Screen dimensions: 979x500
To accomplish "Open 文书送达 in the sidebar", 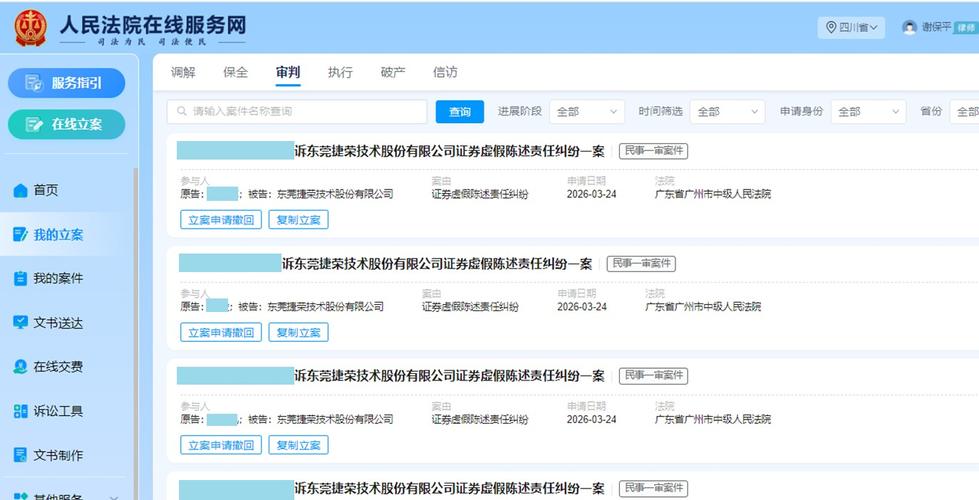I will (x=58, y=323).
